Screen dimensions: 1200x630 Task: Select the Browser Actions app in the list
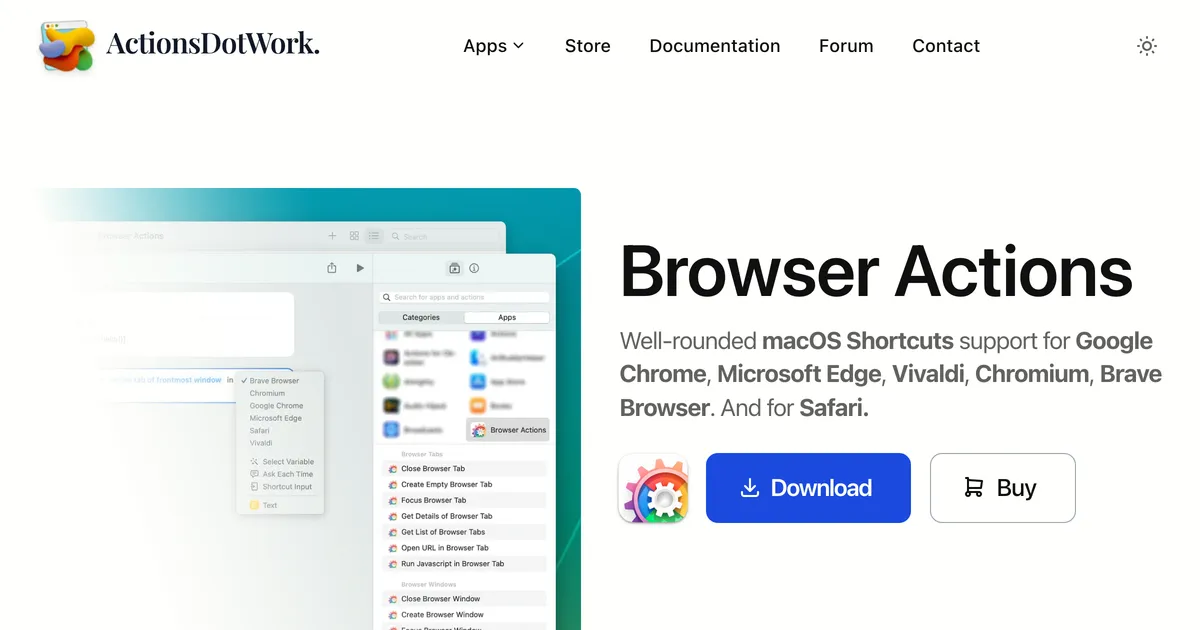click(x=509, y=430)
